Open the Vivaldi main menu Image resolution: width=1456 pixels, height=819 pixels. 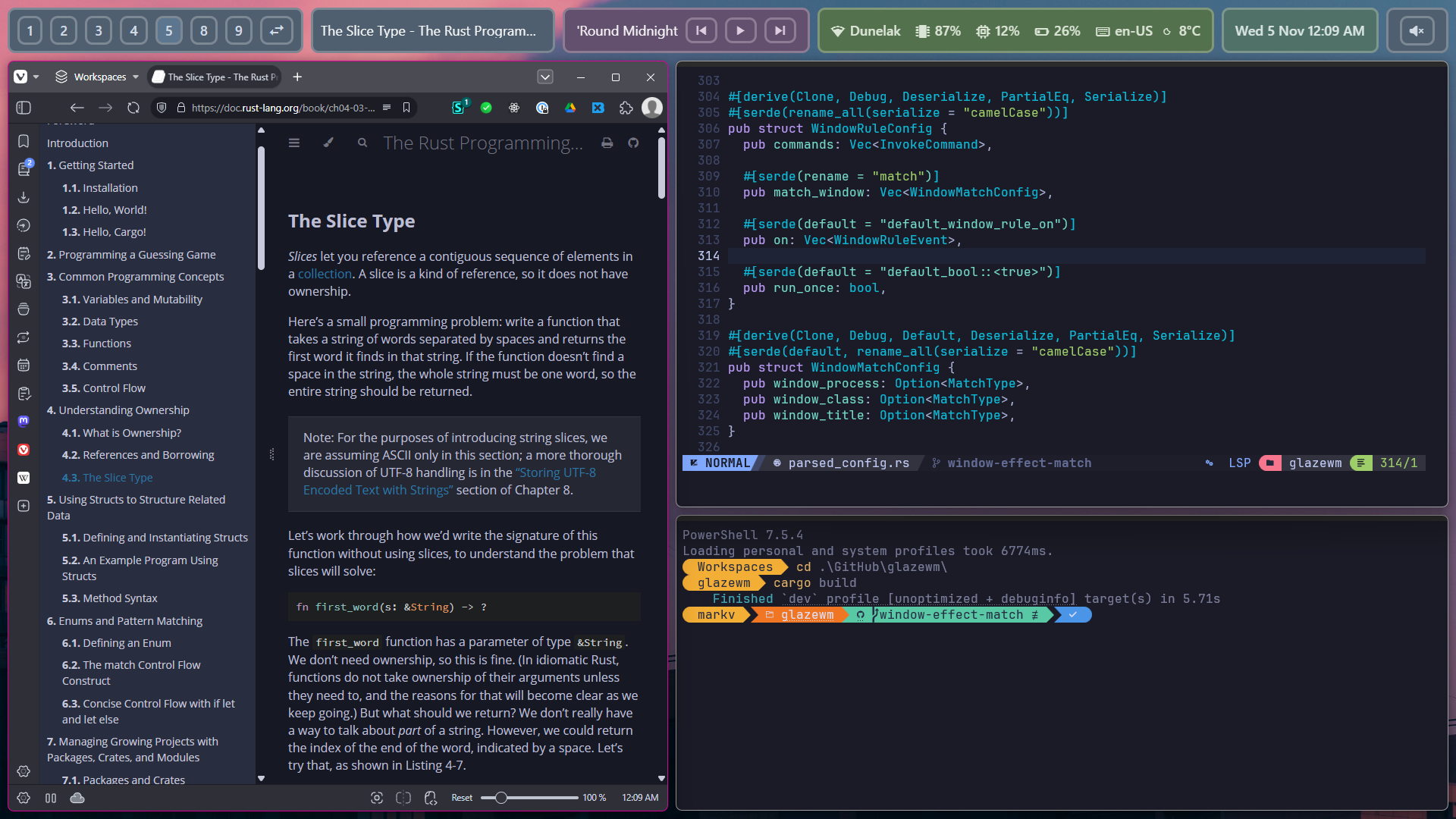tap(20, 77)
